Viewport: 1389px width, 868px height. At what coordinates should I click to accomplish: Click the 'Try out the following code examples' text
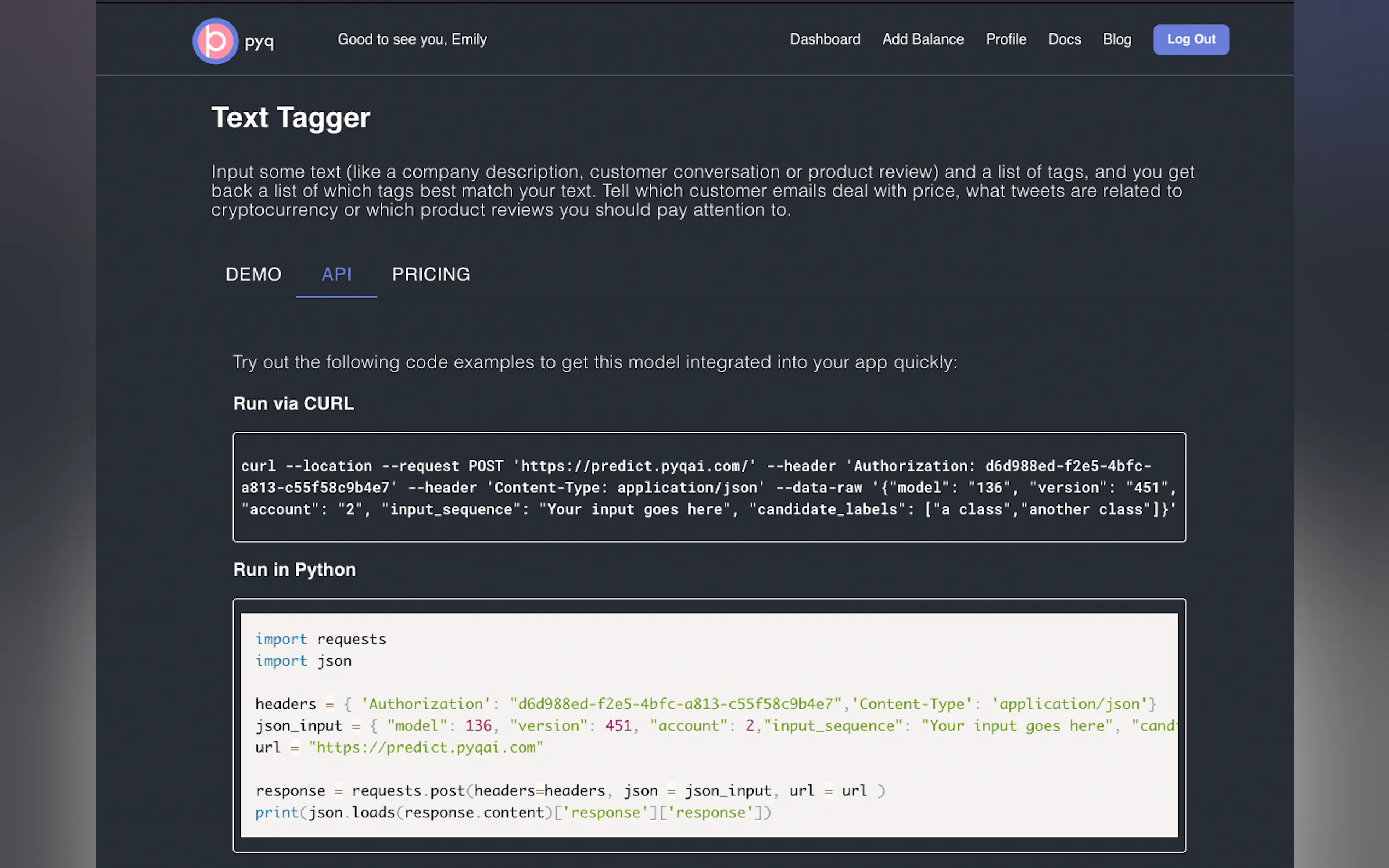click(x=595, y=362)
